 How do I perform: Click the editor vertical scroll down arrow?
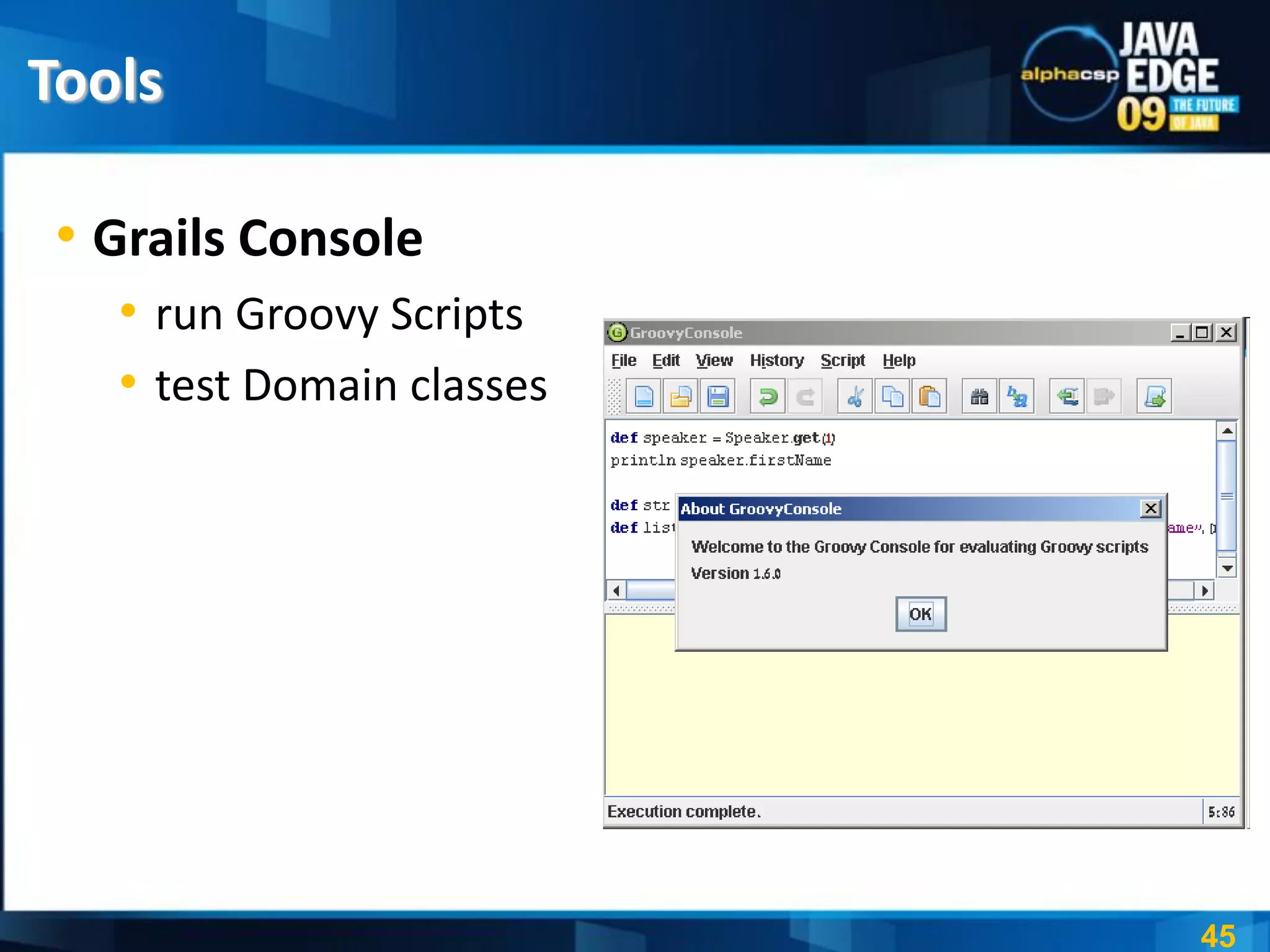[1227, 568]
